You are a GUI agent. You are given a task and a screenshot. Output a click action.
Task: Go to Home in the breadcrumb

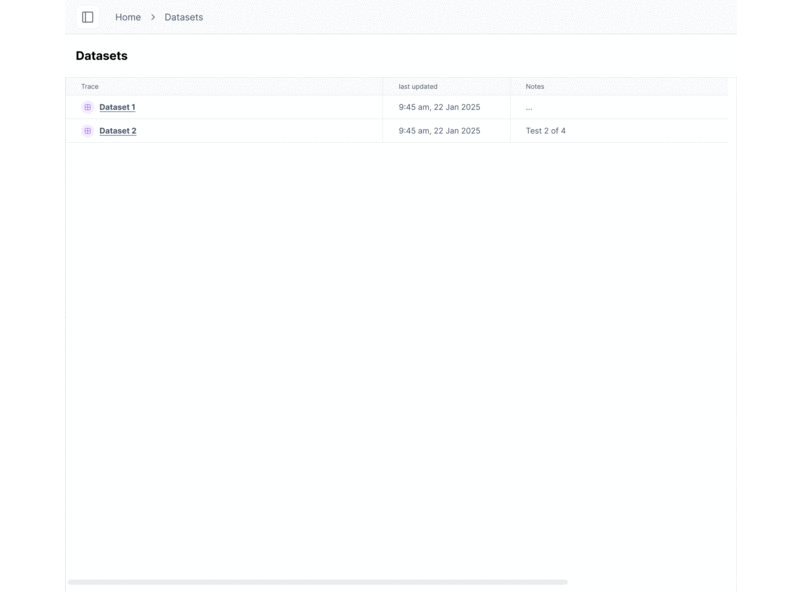click(x=128, y=17)
